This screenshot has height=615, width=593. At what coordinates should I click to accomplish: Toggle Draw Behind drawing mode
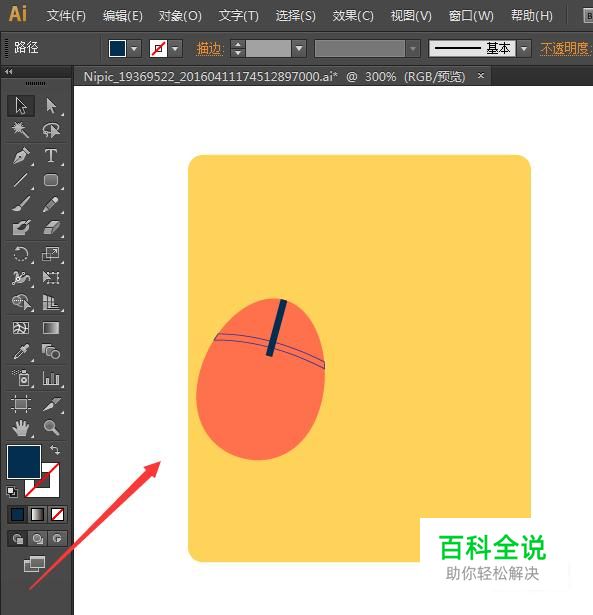38,539
